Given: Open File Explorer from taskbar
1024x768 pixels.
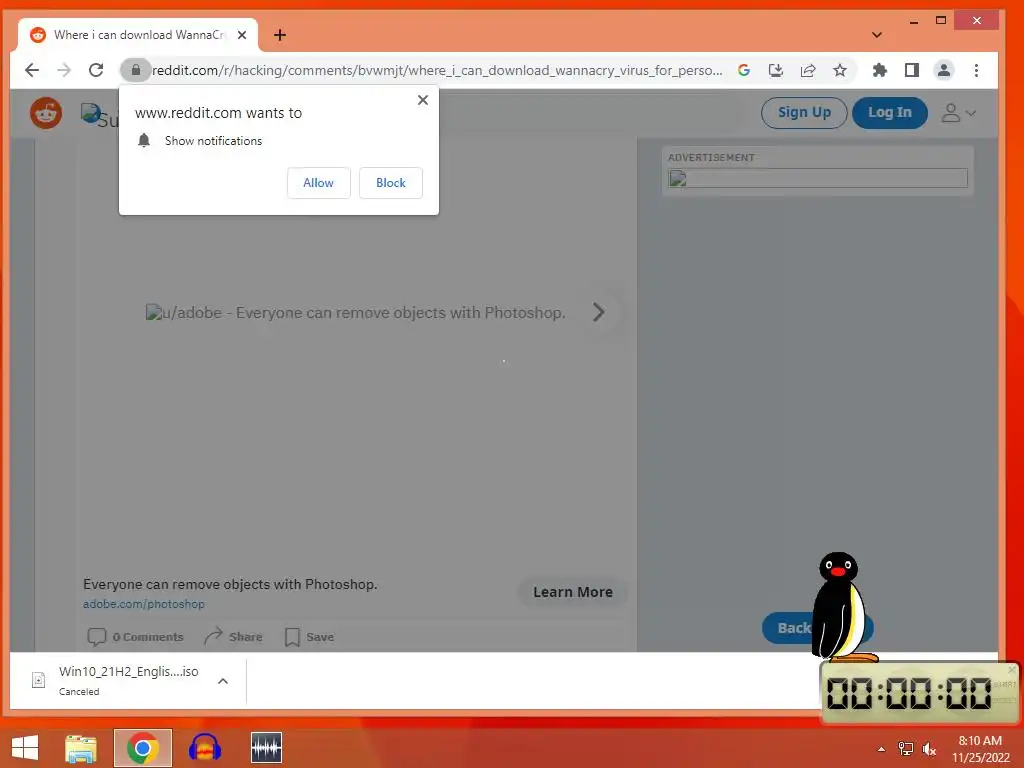Looking at the screenshot, I should (81, 748).
